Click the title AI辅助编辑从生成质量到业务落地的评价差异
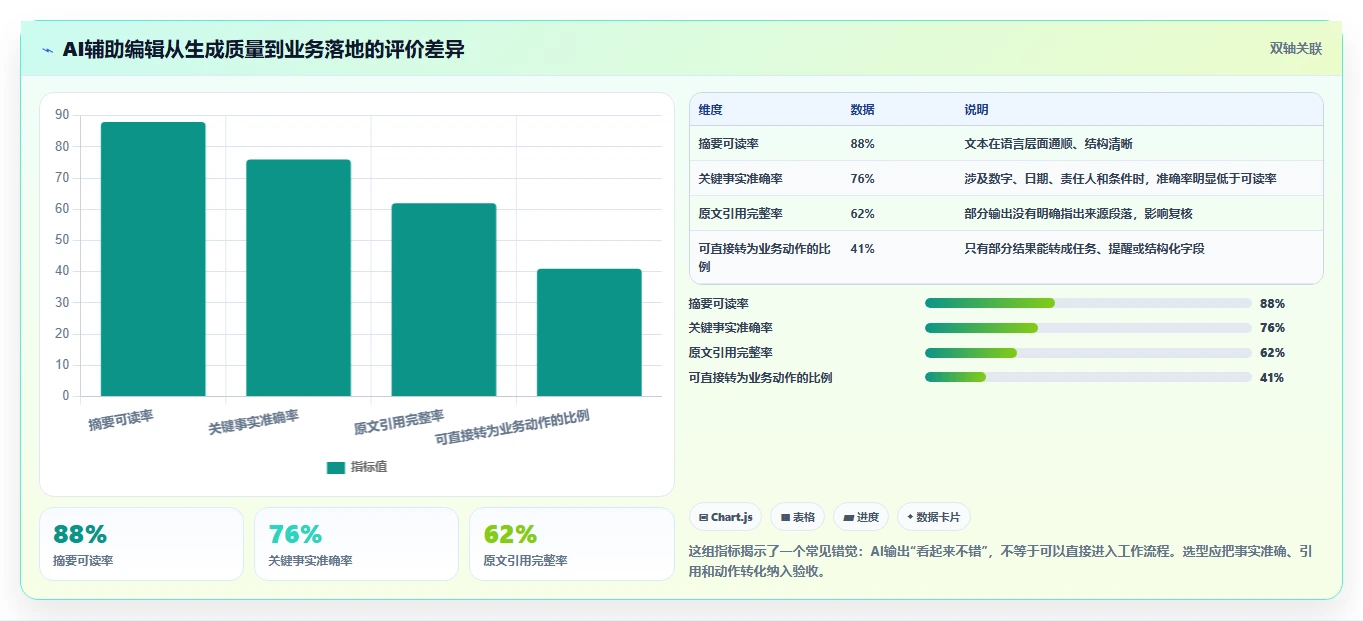Screen dimensions: 1363x621 click(263, 50)
